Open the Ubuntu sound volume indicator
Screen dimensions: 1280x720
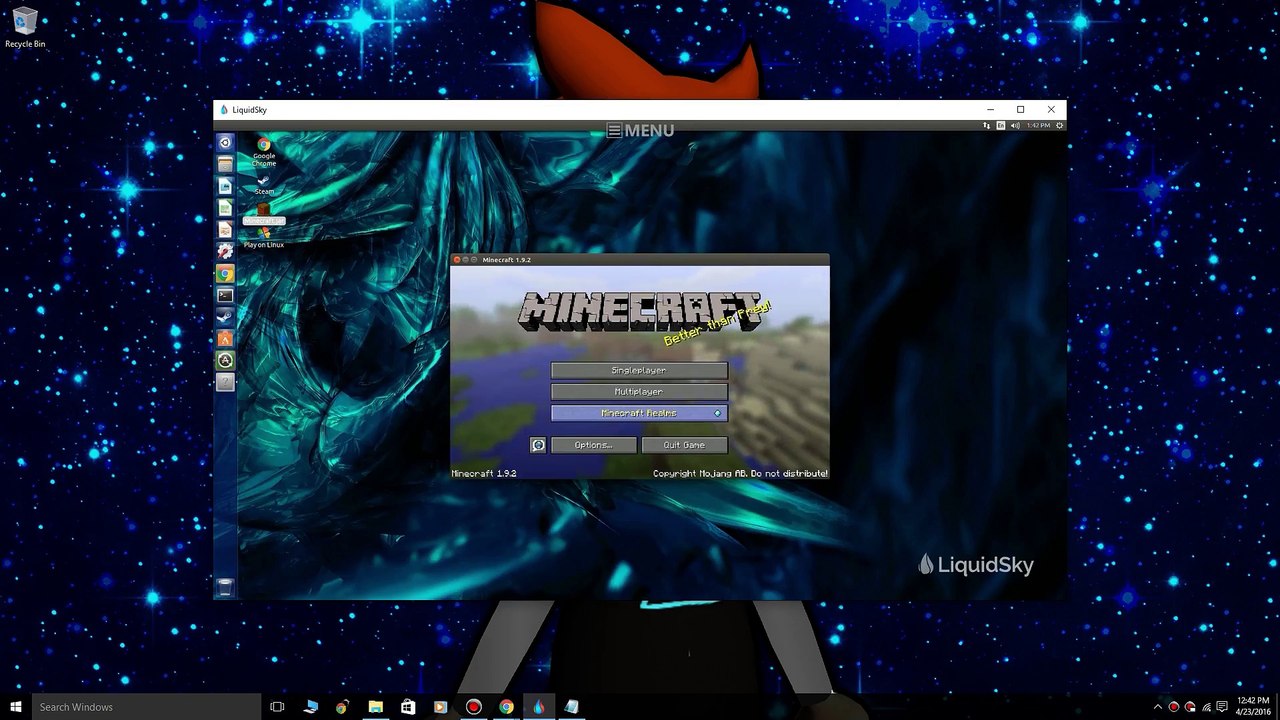1015,126
